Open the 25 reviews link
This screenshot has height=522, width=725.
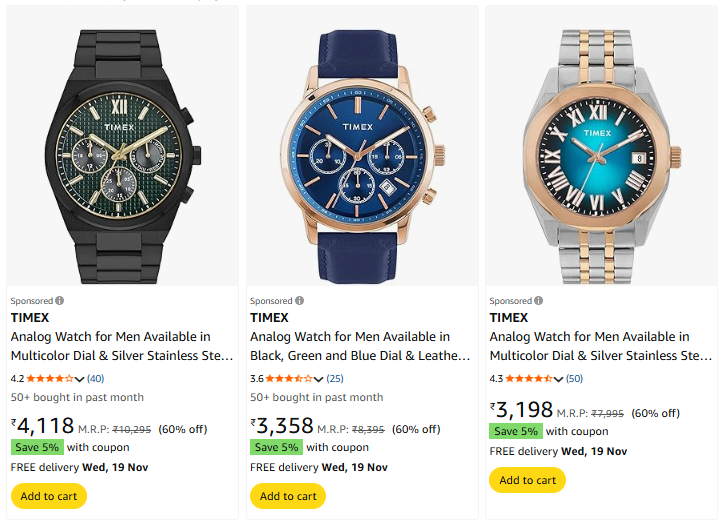pyautogui.click(x=335, y=379)
